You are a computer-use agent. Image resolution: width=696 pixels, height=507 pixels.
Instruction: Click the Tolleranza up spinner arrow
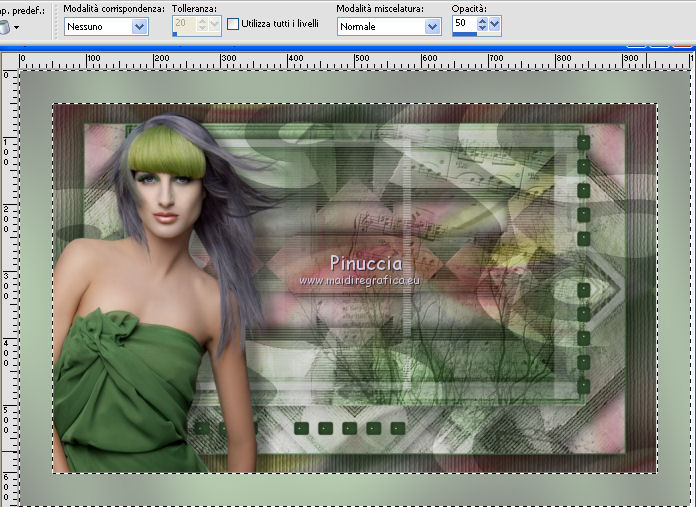coord(202,20)
